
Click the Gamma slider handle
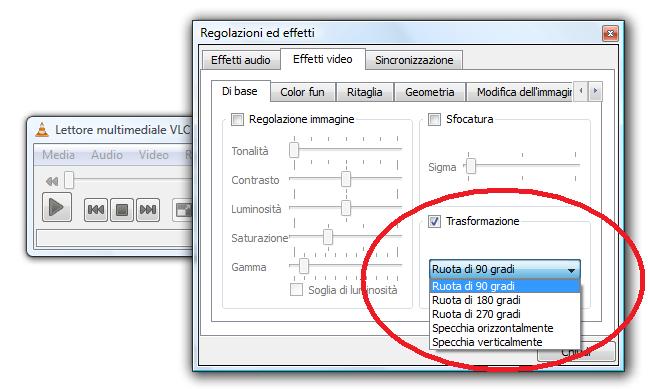click(304, 266)
